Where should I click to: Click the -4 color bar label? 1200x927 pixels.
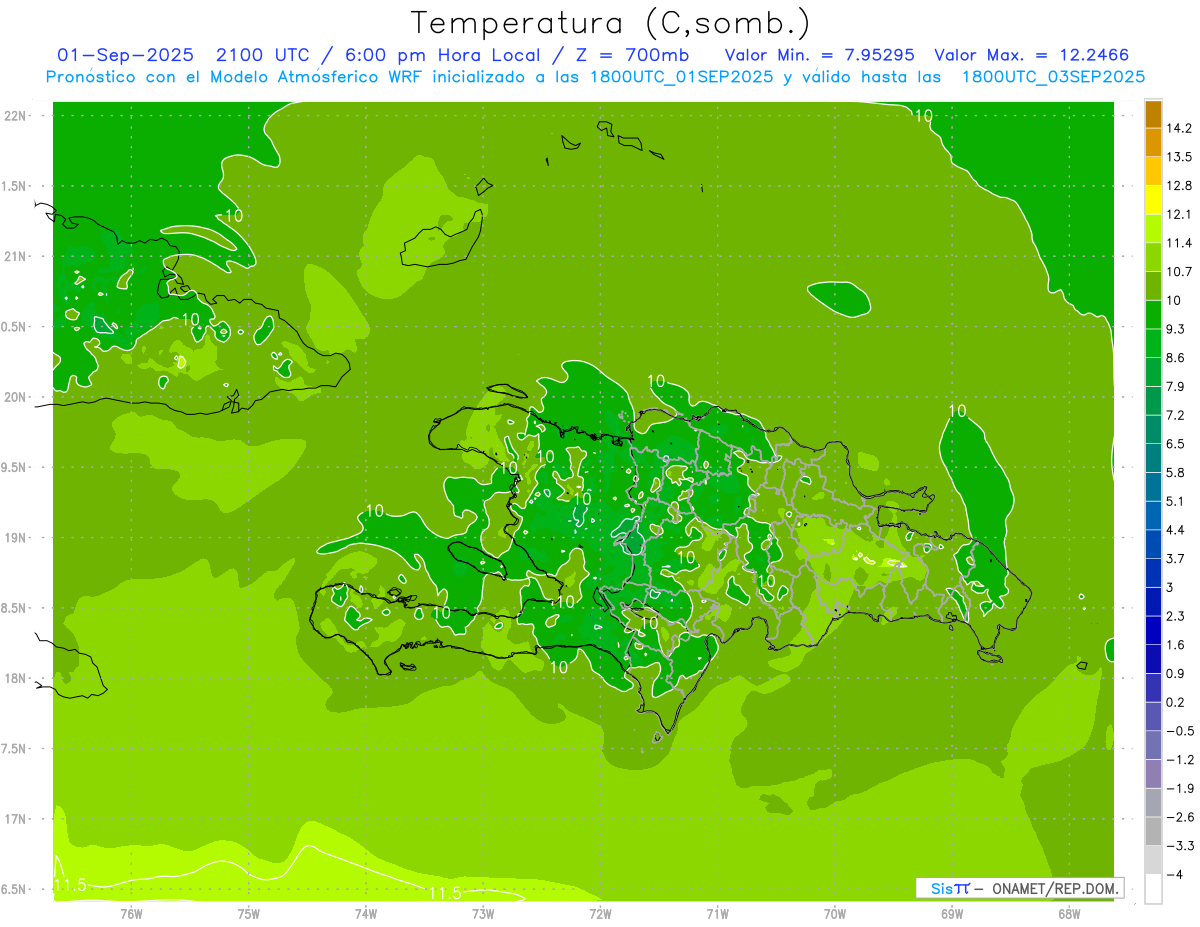click(1173, 874)
